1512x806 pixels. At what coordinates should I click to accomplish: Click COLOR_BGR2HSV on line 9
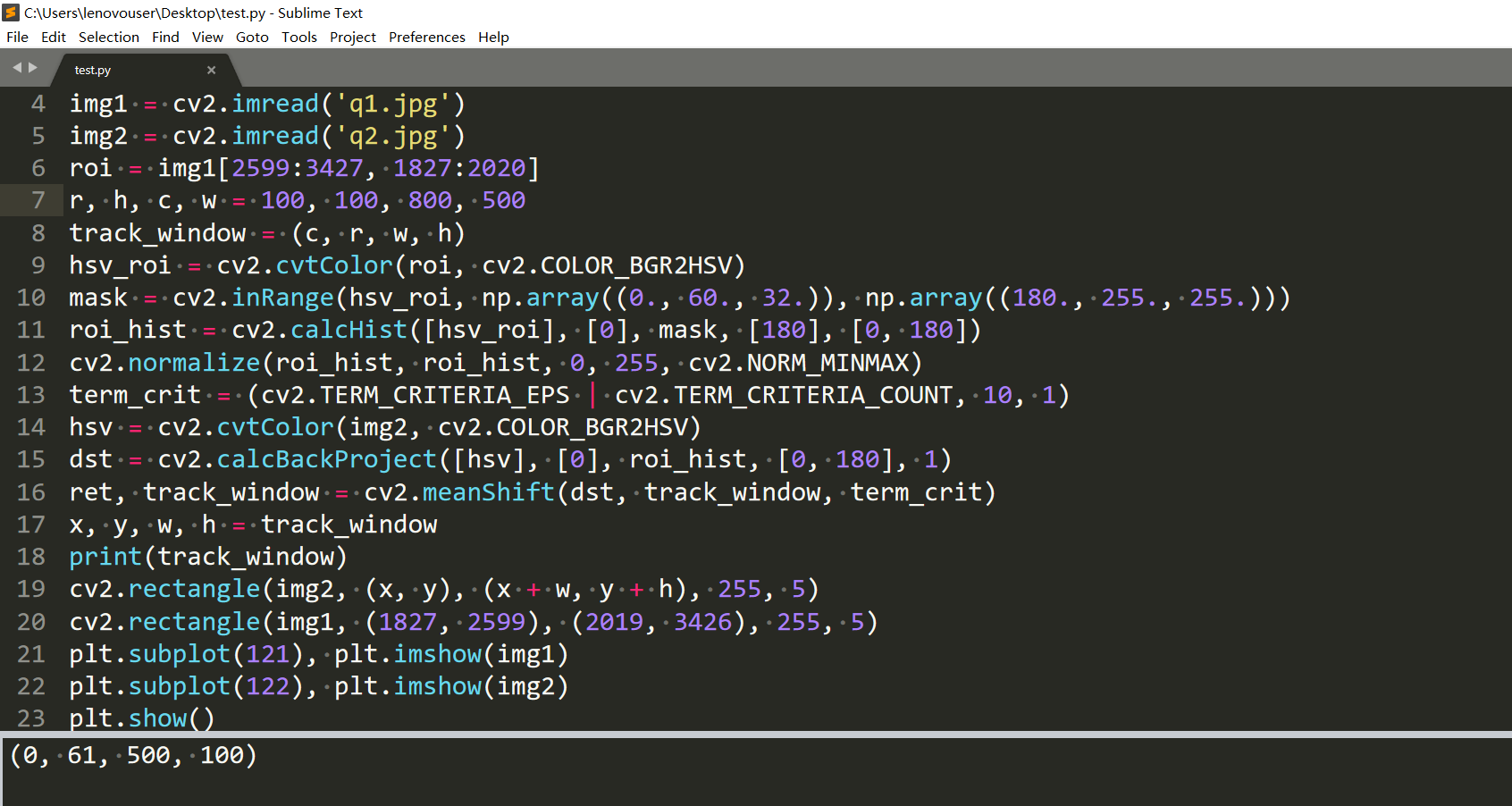coord(636,265)
